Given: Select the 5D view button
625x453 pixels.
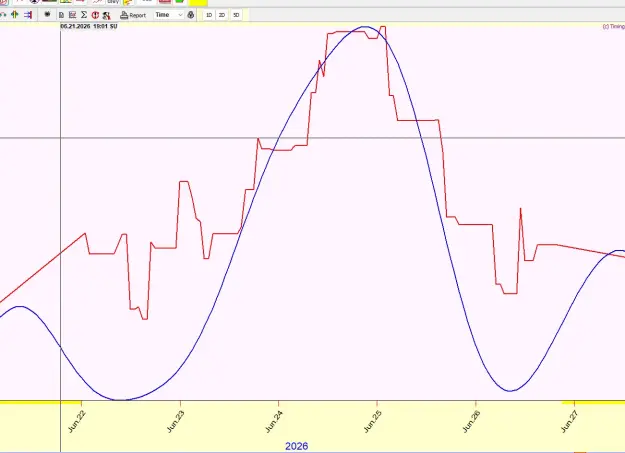Looking at the screenshot, I should 236,15.
